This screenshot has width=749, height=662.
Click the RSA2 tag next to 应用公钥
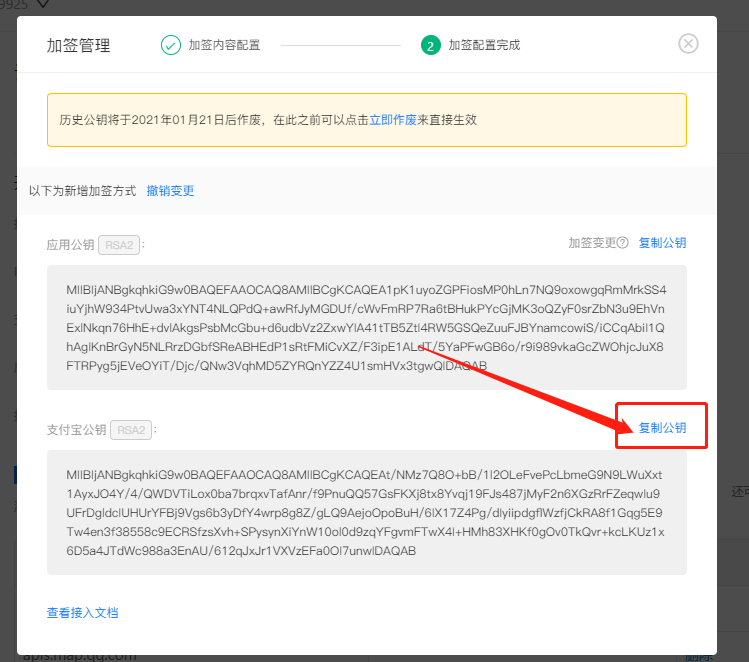119,245
